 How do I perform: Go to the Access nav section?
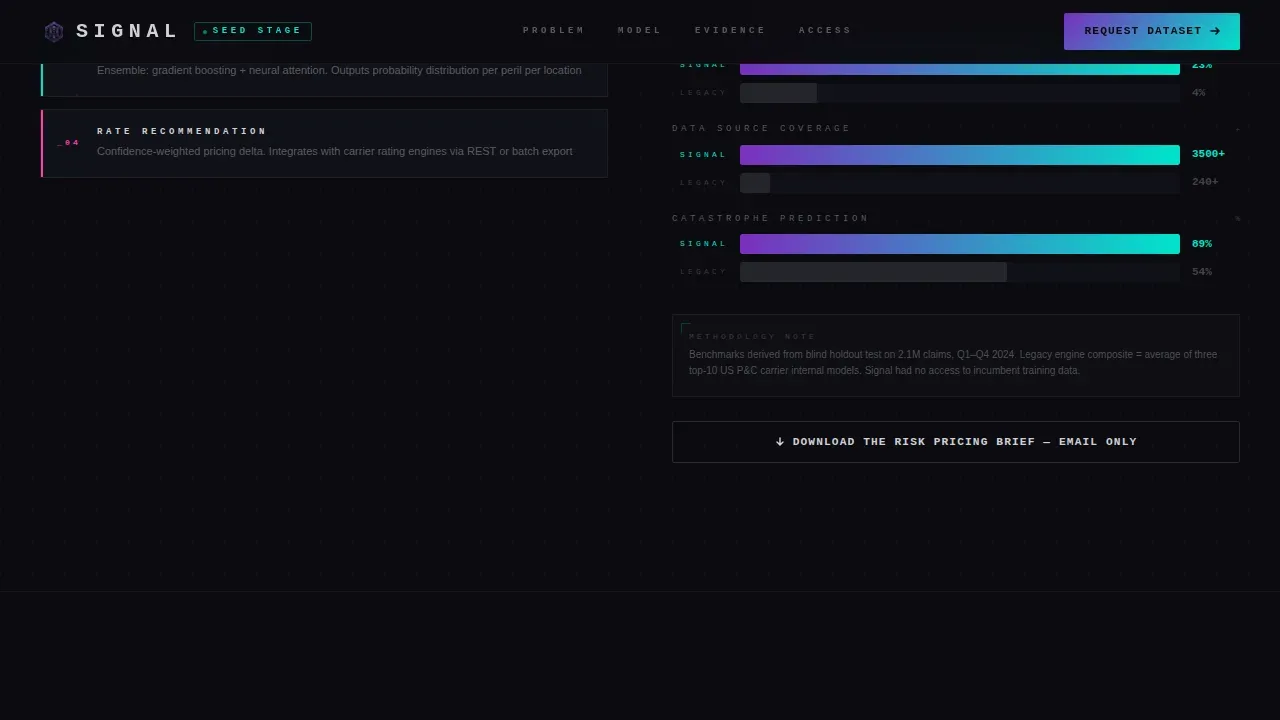tap(826, 31)
